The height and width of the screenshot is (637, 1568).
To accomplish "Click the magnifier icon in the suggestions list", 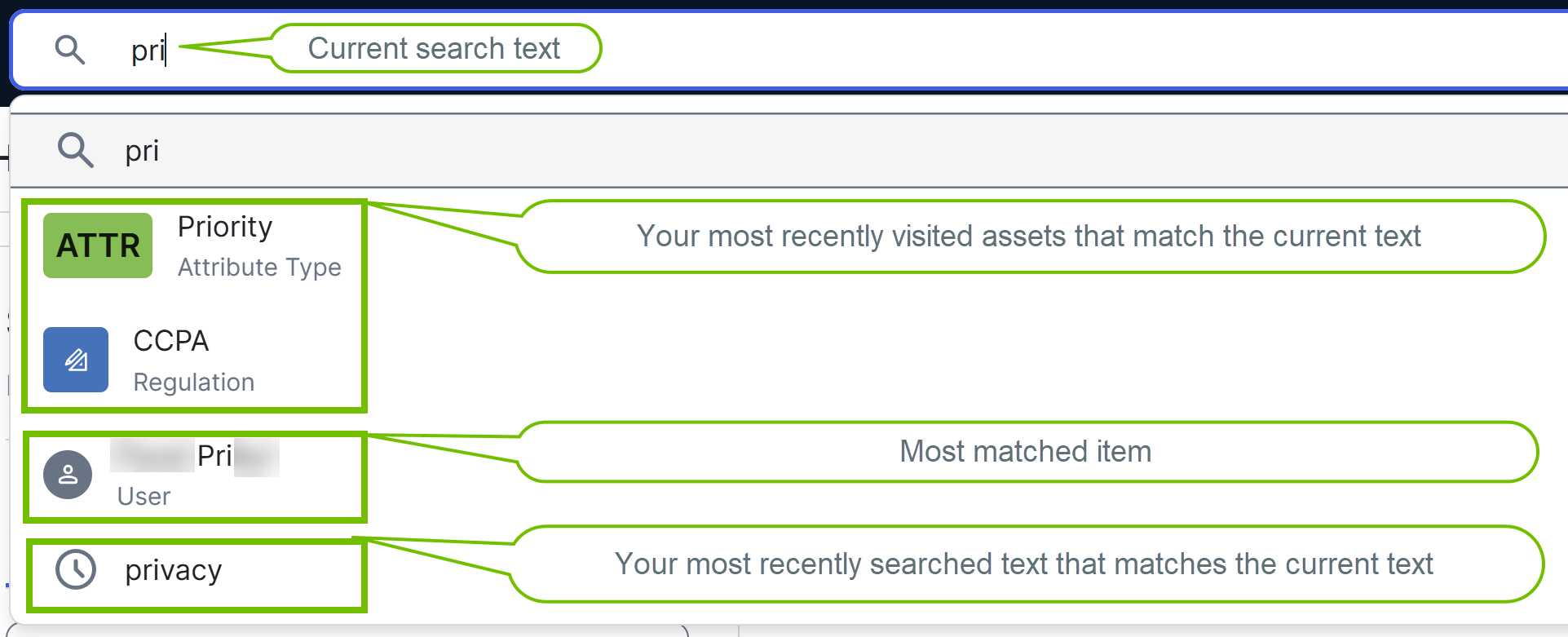I will (x=75, y=150).
